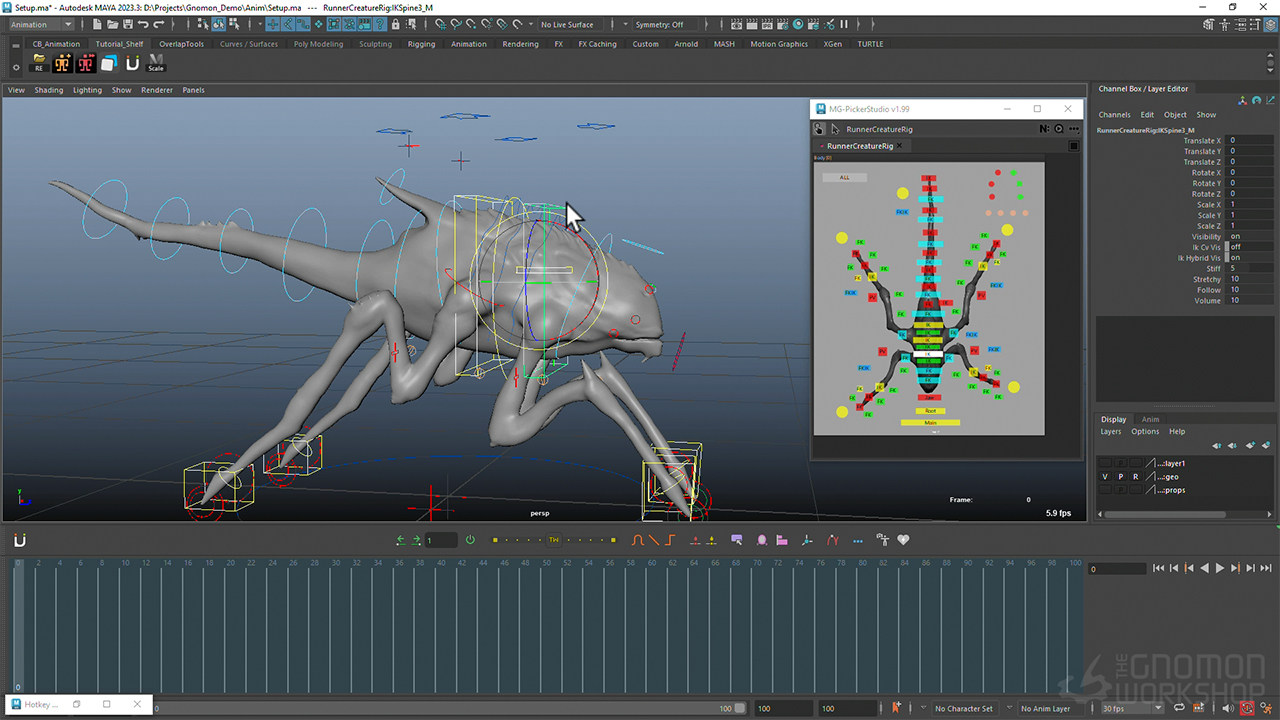
Task: Click the Undo arrow icon in the toolbar
Action: pos(144,24)
